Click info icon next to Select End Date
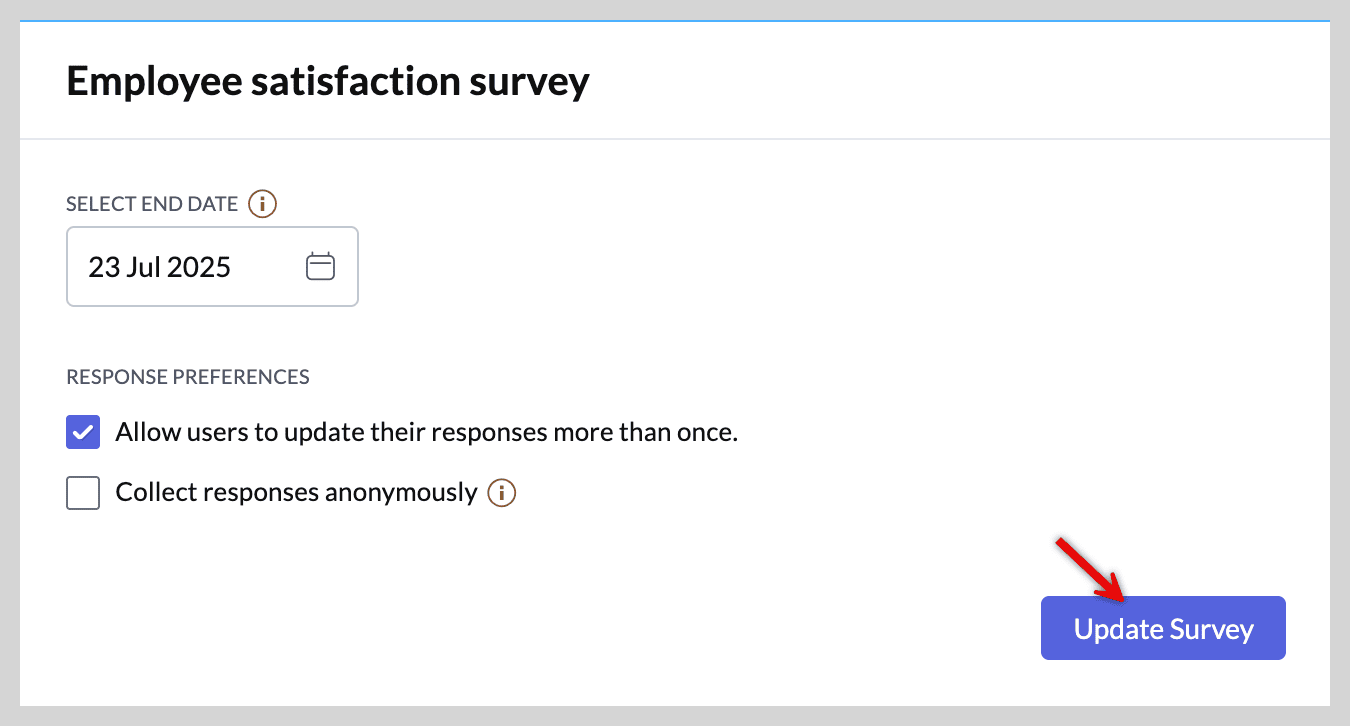Screen dimensions: 1350x726 pyautogui.click(x=262, y=204)
